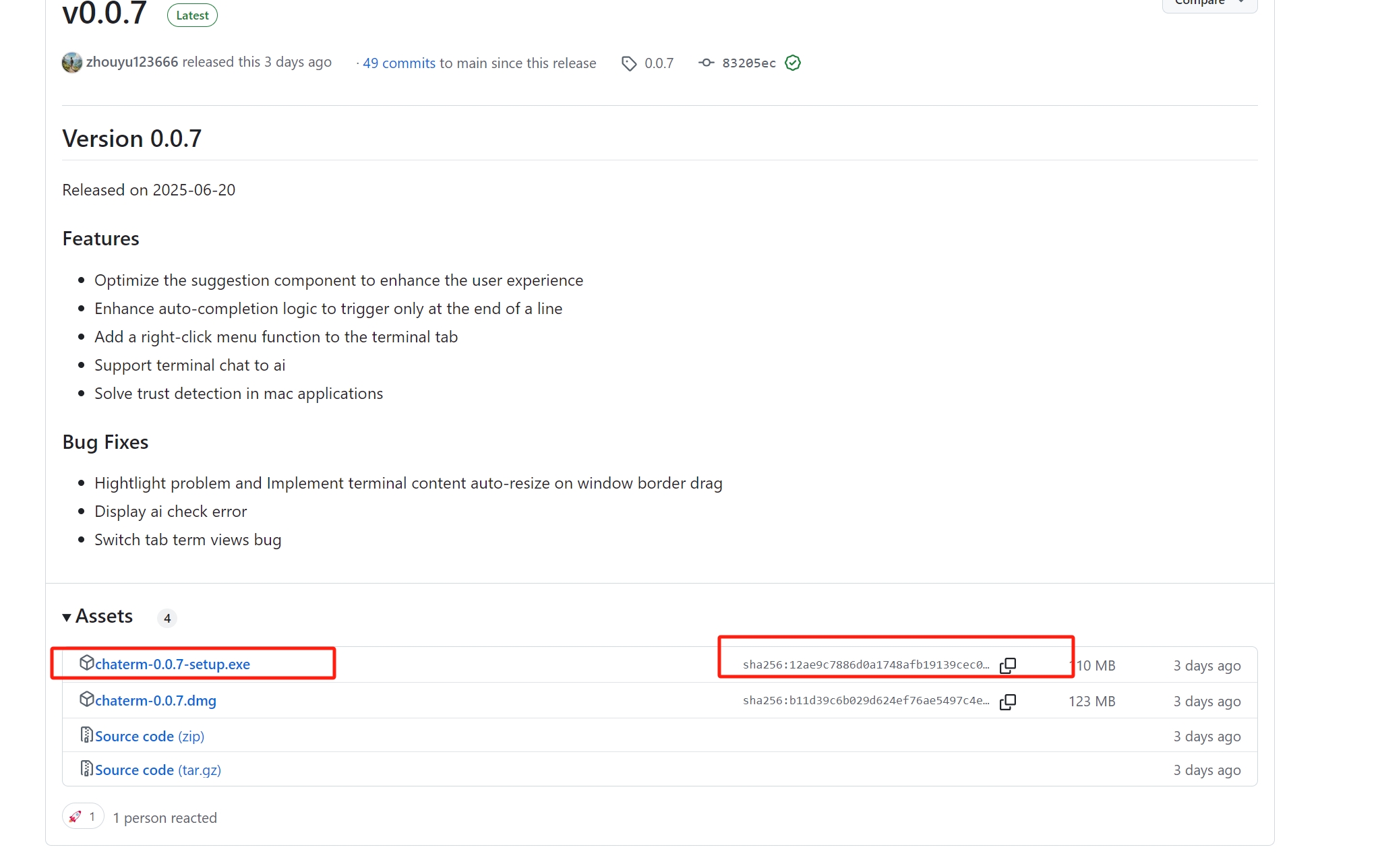Screen dimensions: 1380x868
Task: Click the green verified check icon
Action: pyautogui.click(x=793, y=63)
